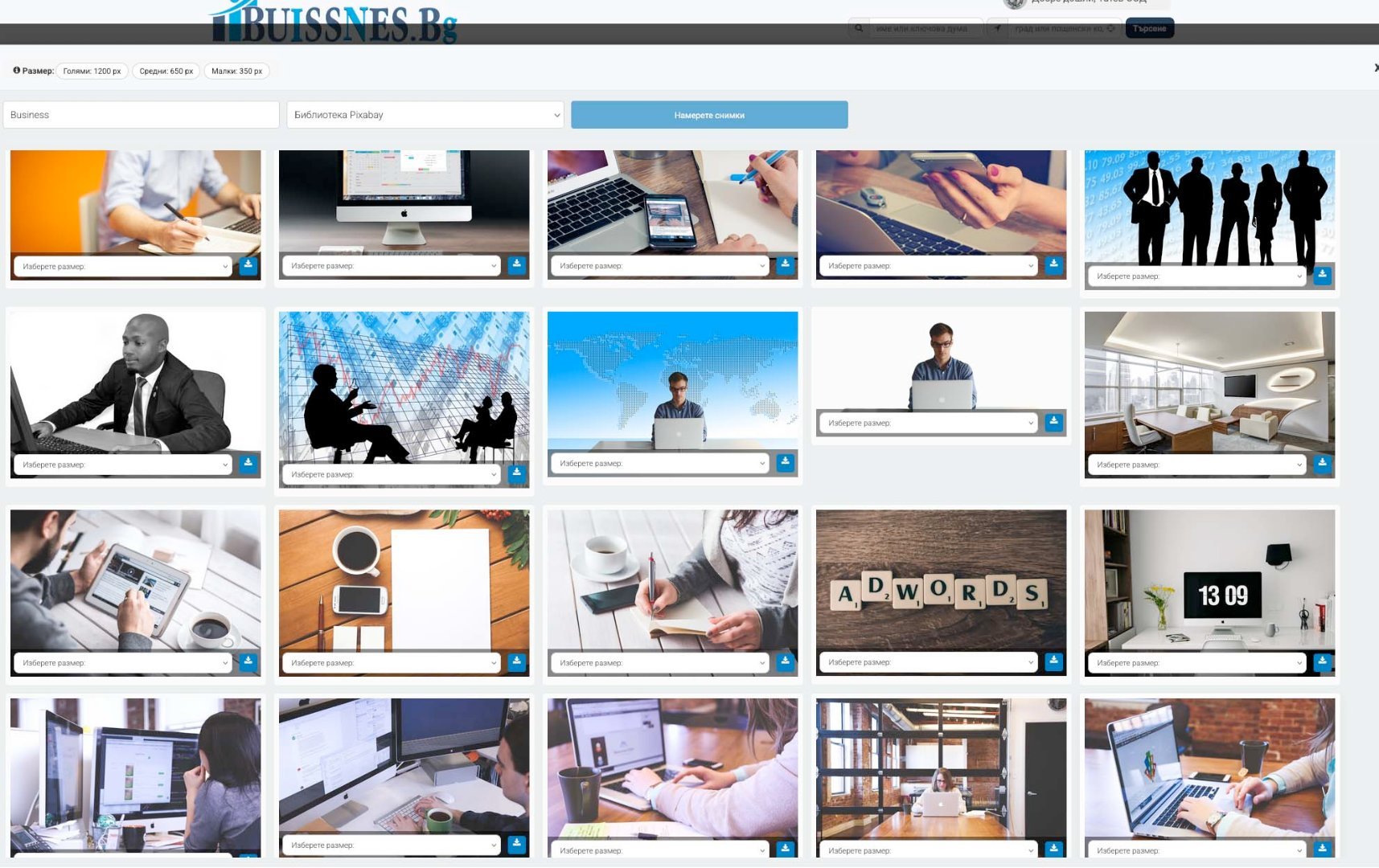Select the stock chart silhouettes thumbnail
The width and height of the screenshot is (1379, 868).
coord(404,386)
